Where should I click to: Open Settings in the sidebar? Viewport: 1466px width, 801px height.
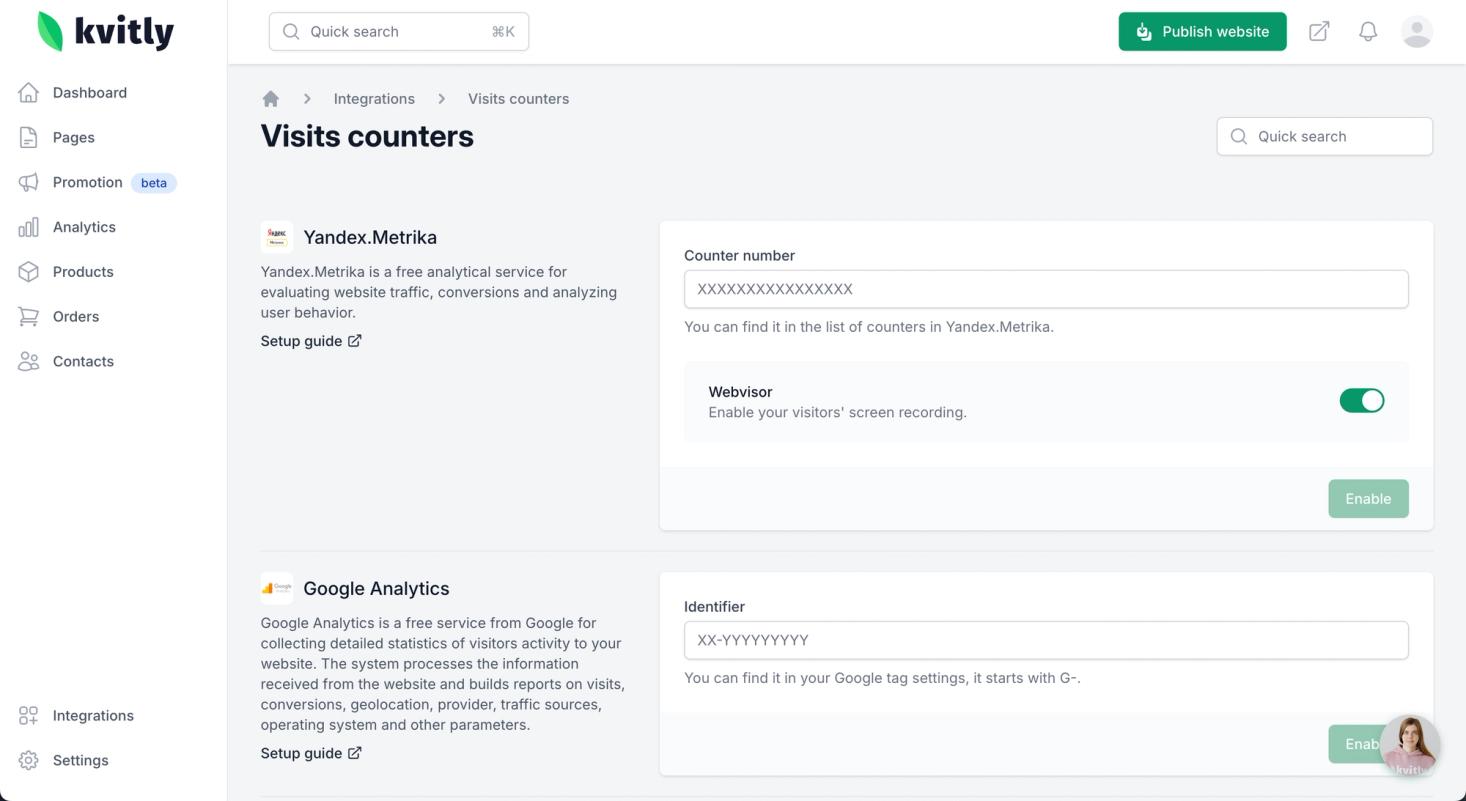pyautogui.click(x=81, y=761)
